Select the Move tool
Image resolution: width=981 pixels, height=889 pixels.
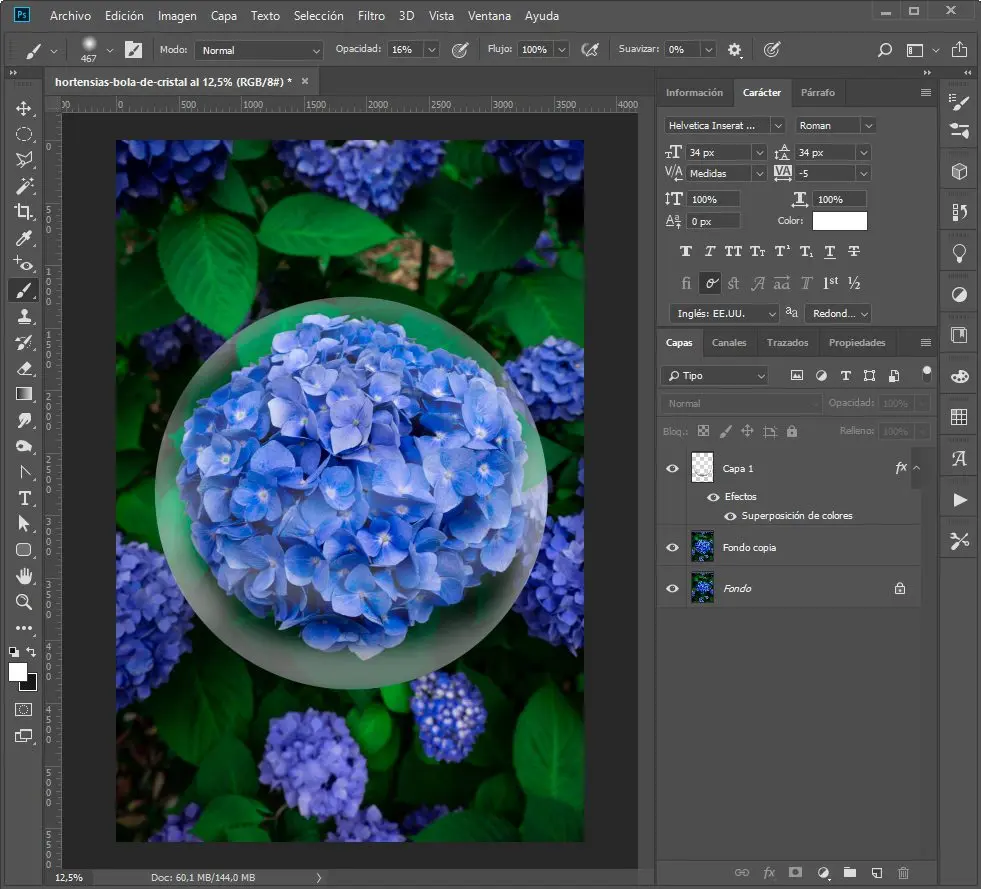click(x=24, y=108)
